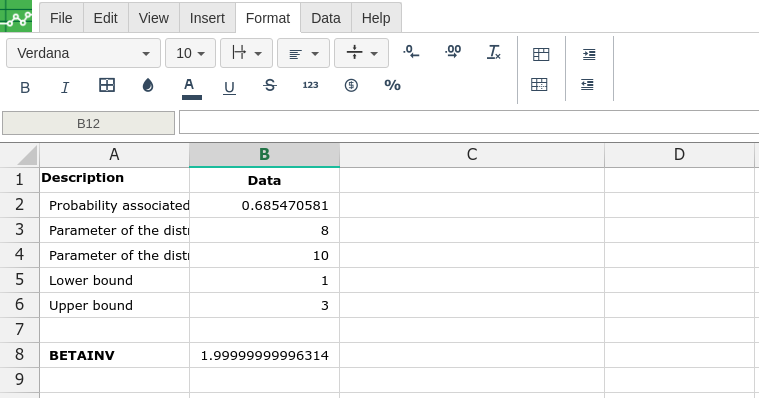The height and width of the screenshot is (398, 759).
Task: Select column B header
Action: tap(264, 154)
